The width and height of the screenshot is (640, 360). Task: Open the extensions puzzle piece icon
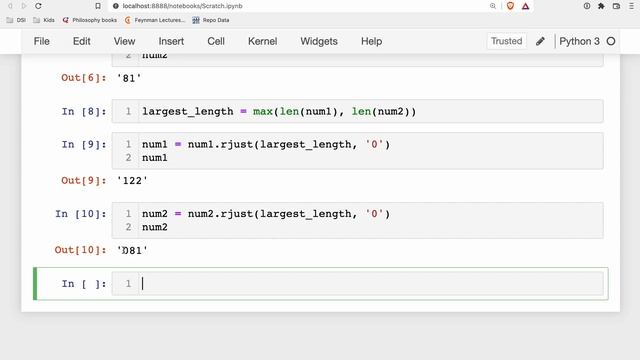pyautogui.click(x=601, y=6)
